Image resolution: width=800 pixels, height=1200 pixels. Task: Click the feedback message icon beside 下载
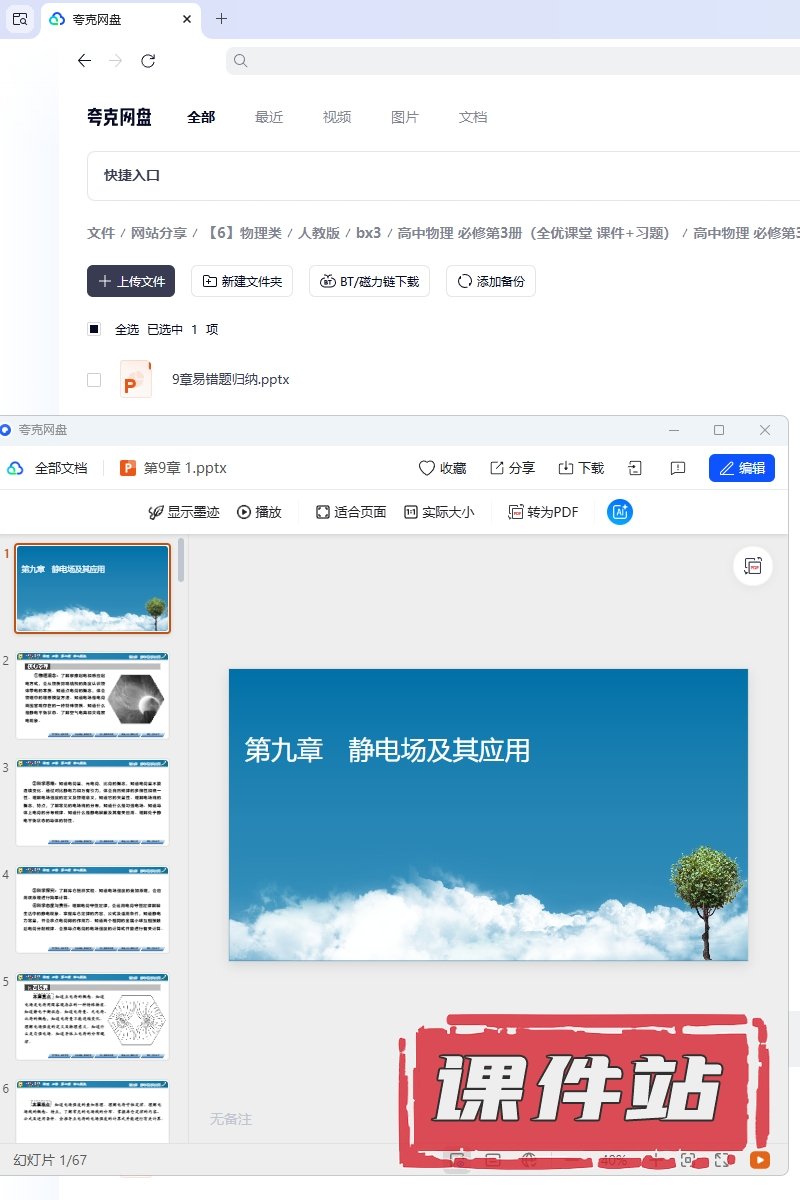[x=678, y=468]
